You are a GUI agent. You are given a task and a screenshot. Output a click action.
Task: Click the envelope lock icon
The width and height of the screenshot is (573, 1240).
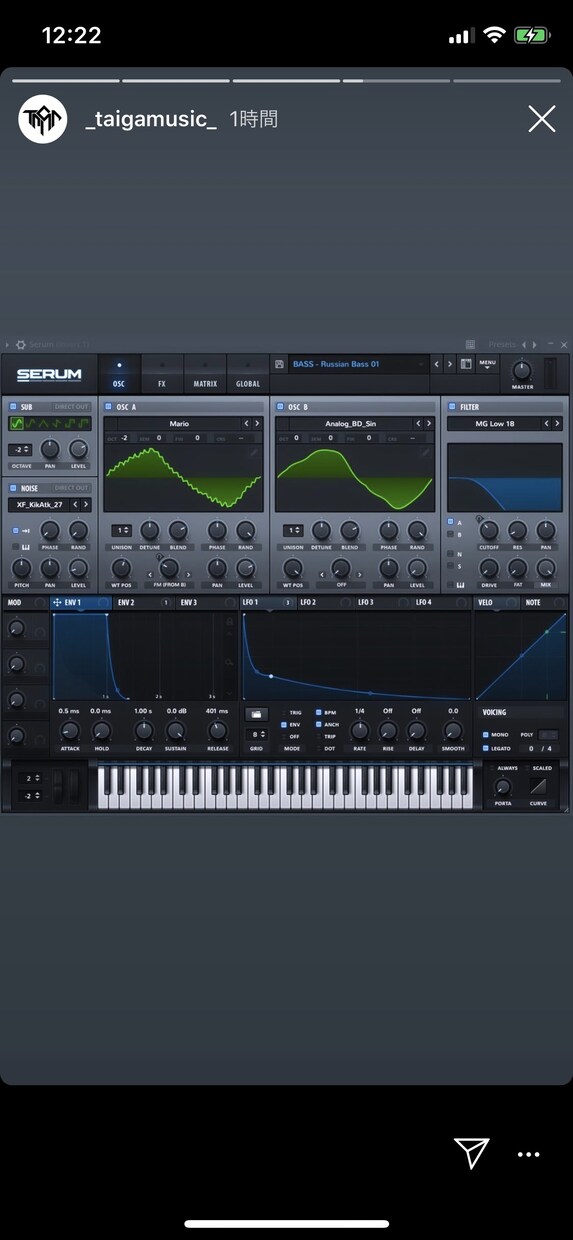231,622
